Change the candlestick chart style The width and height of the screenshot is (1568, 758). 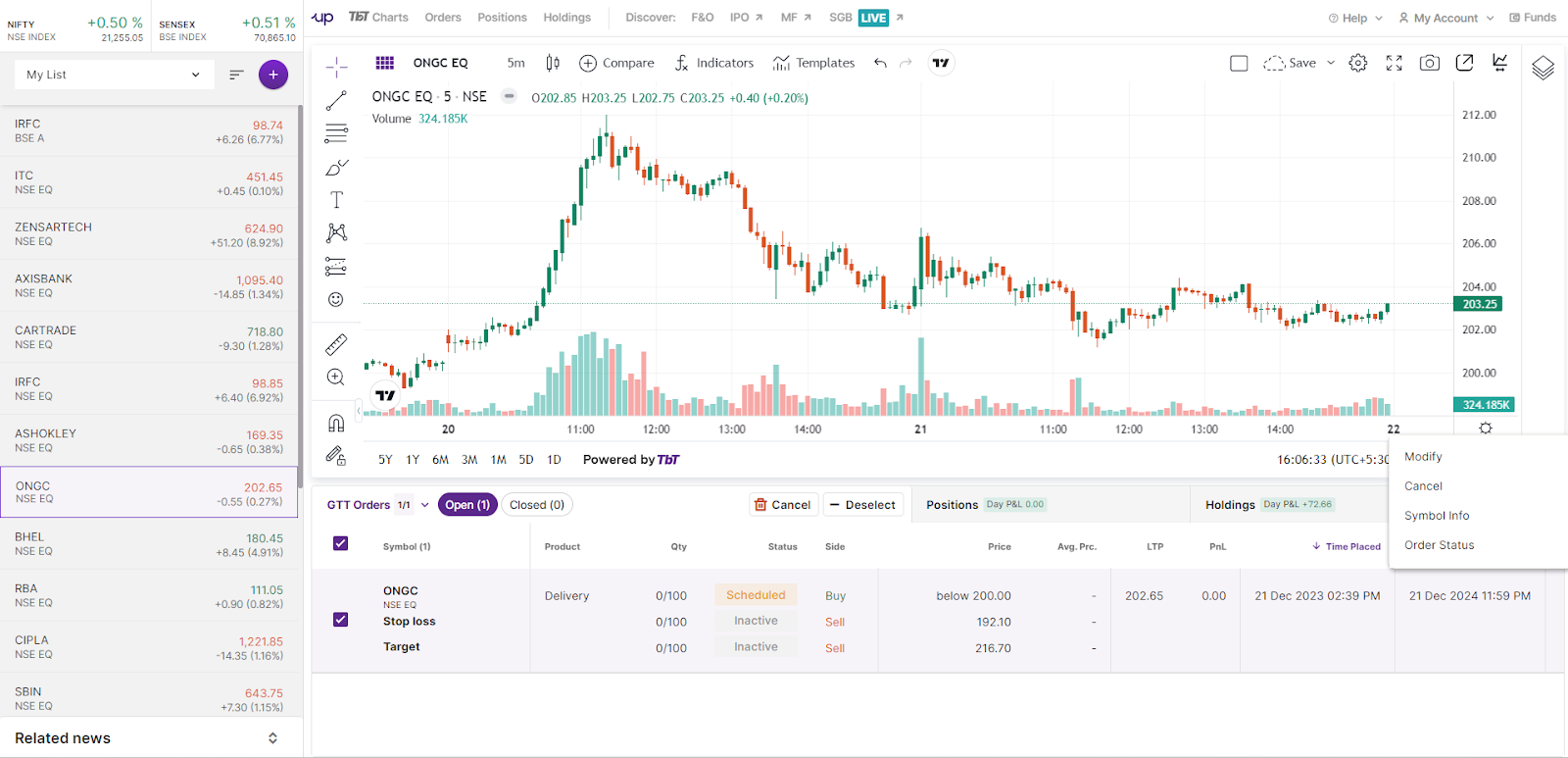click(x=553, y=63)
